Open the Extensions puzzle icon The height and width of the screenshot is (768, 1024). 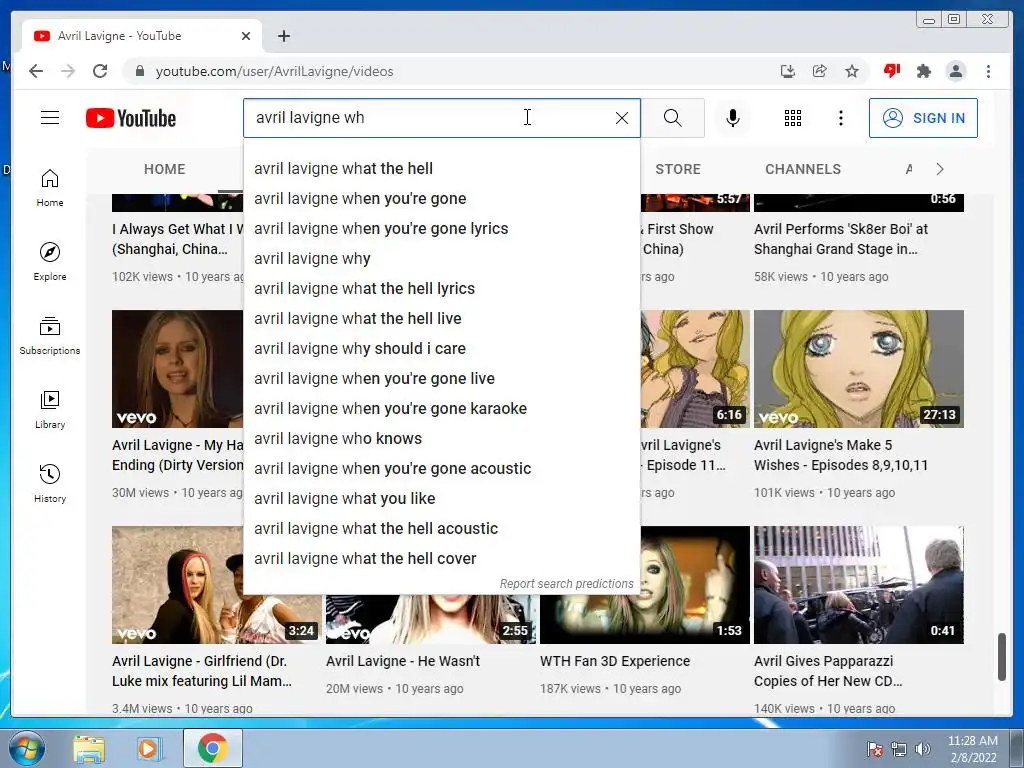click(x=923, y=71)
